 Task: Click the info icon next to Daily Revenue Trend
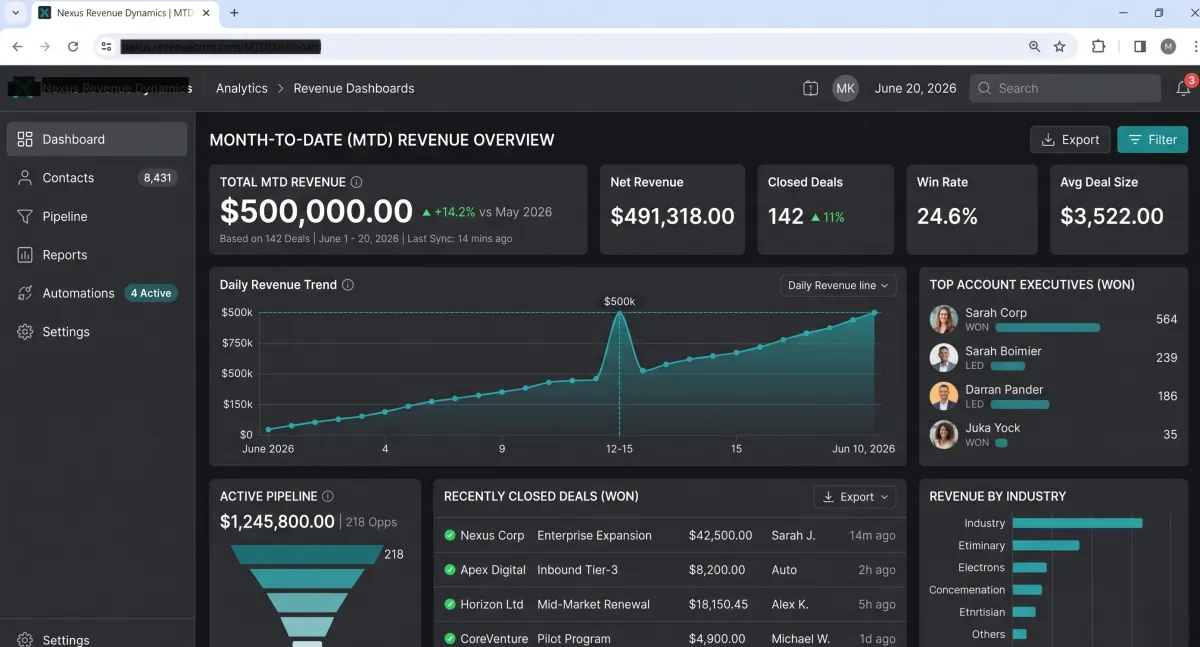tap(348, 285)
